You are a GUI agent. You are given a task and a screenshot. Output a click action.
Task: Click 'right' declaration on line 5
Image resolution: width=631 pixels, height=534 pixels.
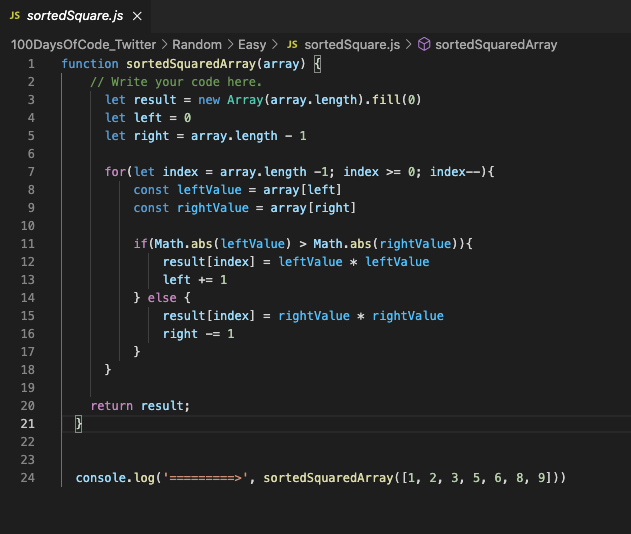[x=151, y=136]
